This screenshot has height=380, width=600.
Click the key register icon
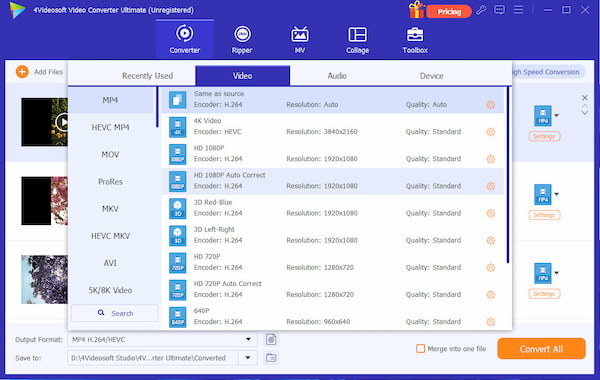[481, 10]
